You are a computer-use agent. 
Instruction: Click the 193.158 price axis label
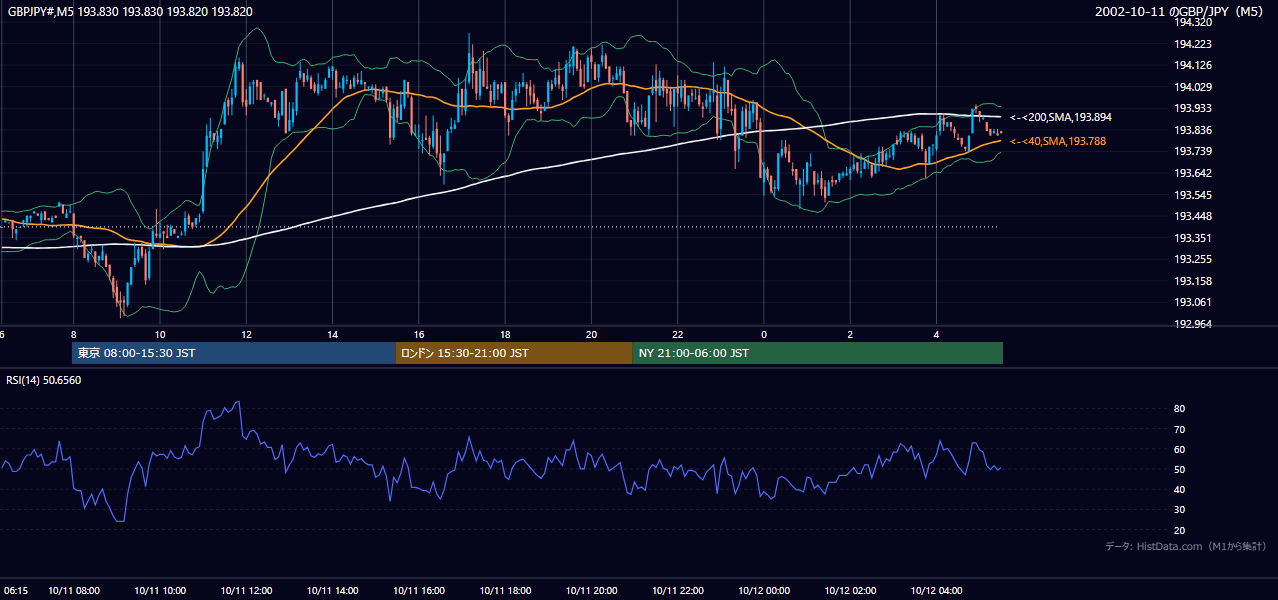pyautogui.click(x=1193, y=281)
